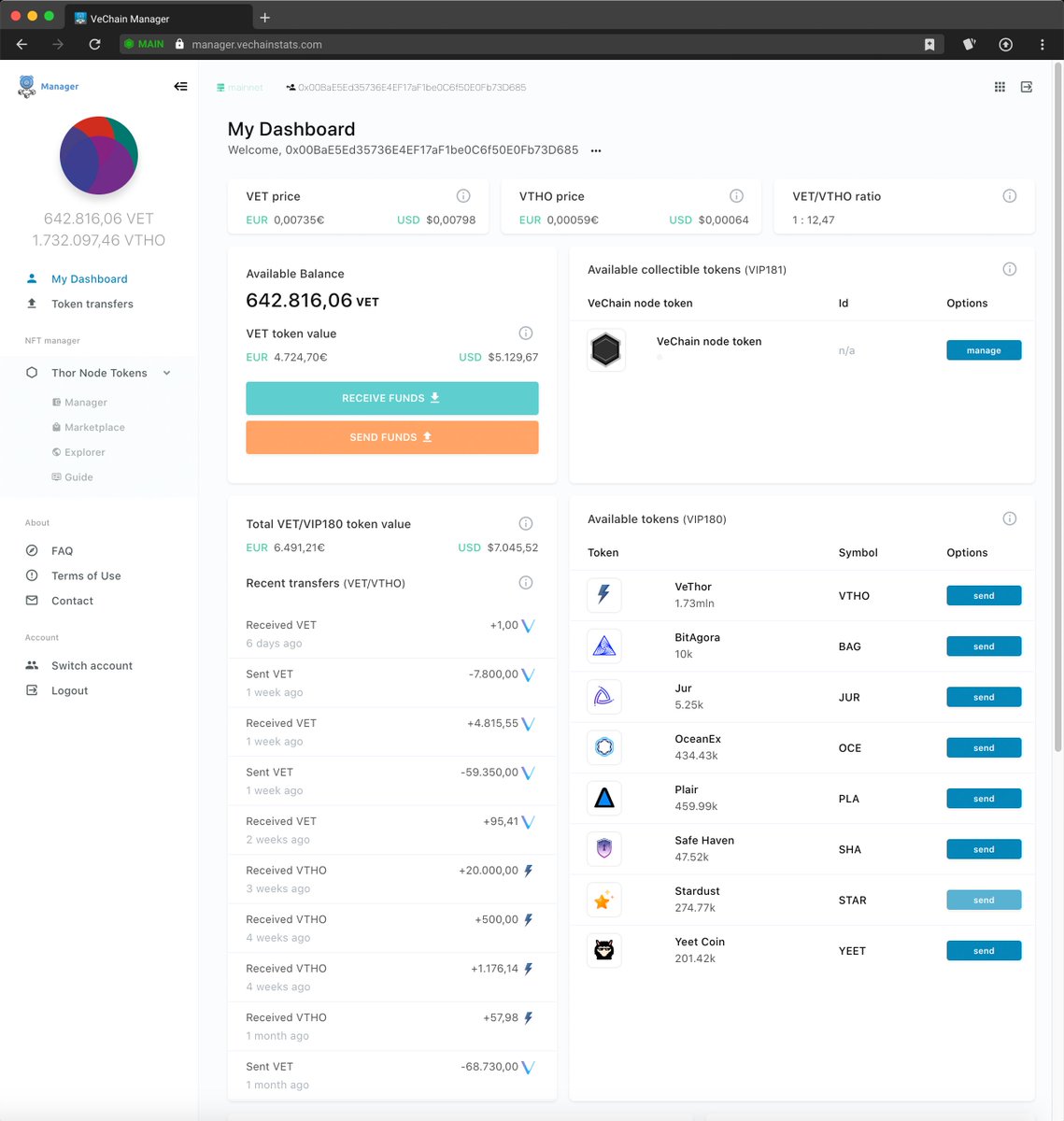
Task: Show info for Total VET/VIP180 token value
Action: point(526,524)
